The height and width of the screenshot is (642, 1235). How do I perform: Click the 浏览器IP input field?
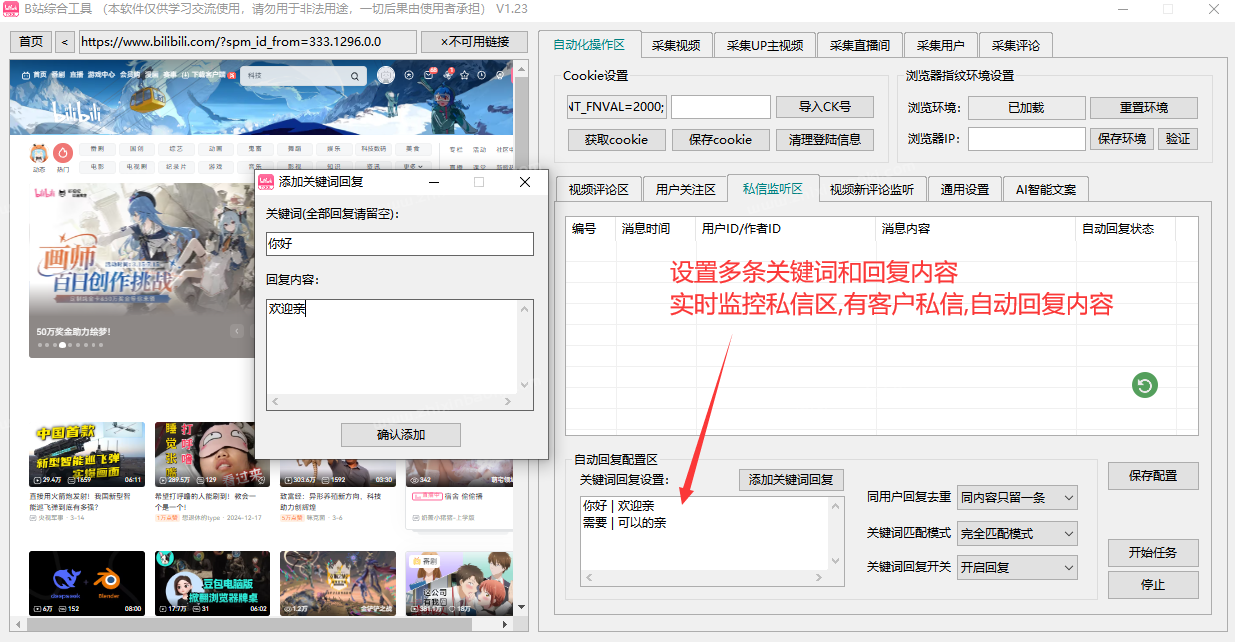point(1026,139)
